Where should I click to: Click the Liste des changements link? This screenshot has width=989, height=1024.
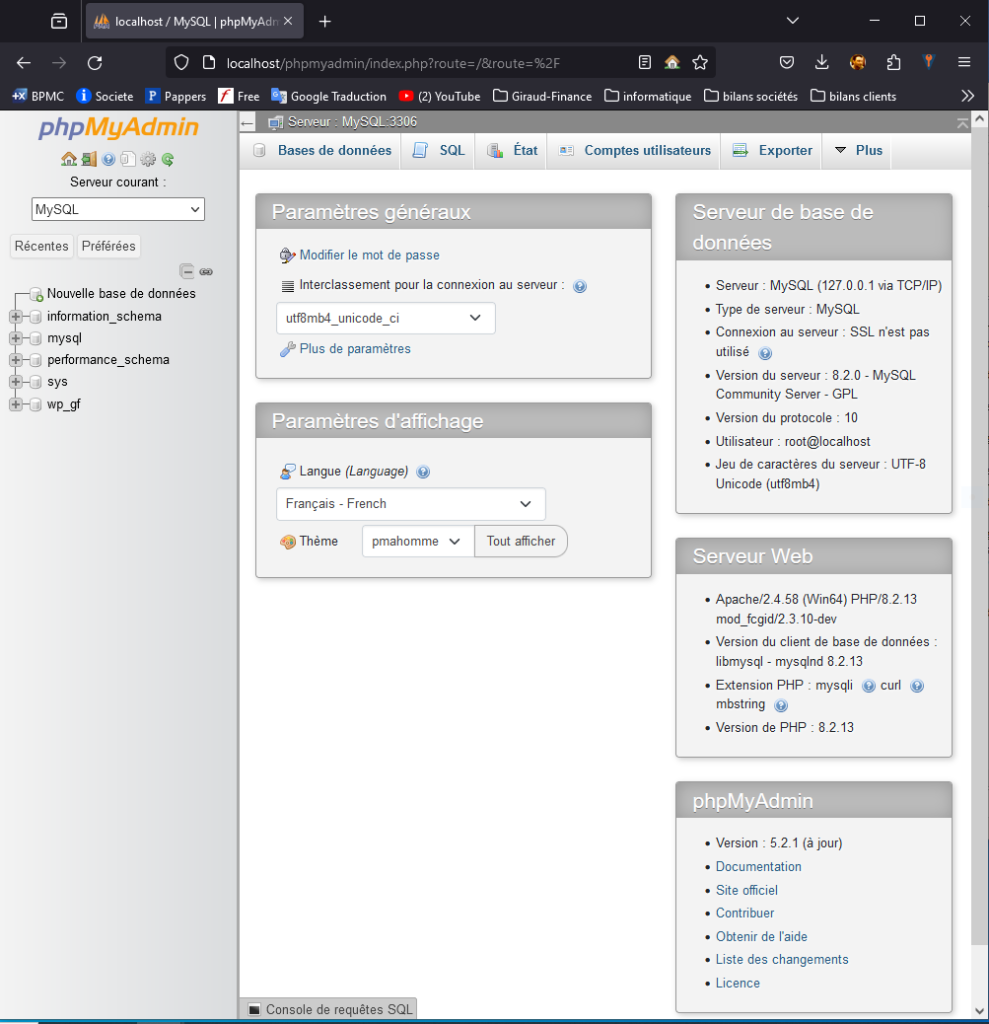782,960
